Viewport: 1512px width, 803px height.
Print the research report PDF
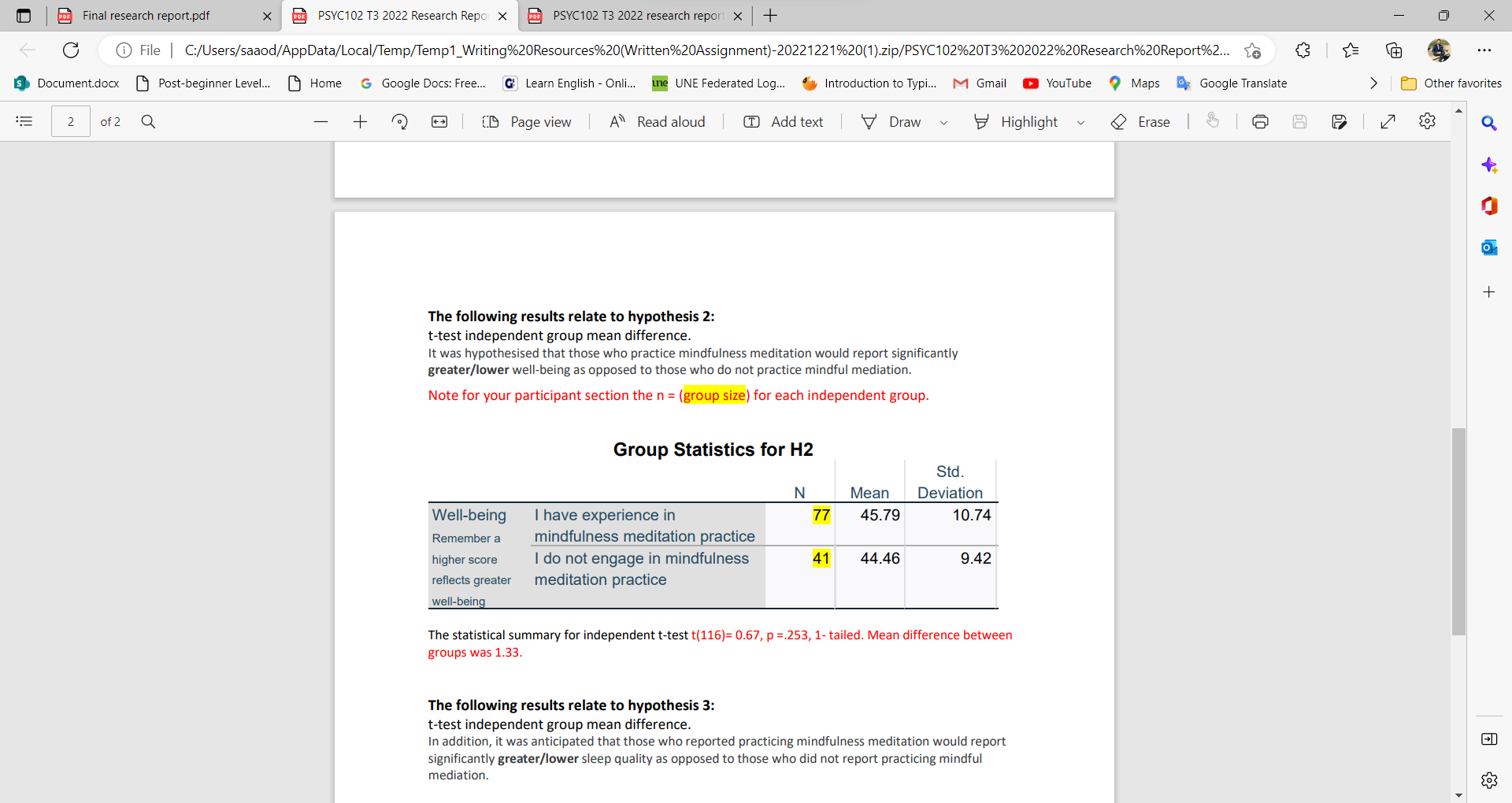click(1261, 121)
